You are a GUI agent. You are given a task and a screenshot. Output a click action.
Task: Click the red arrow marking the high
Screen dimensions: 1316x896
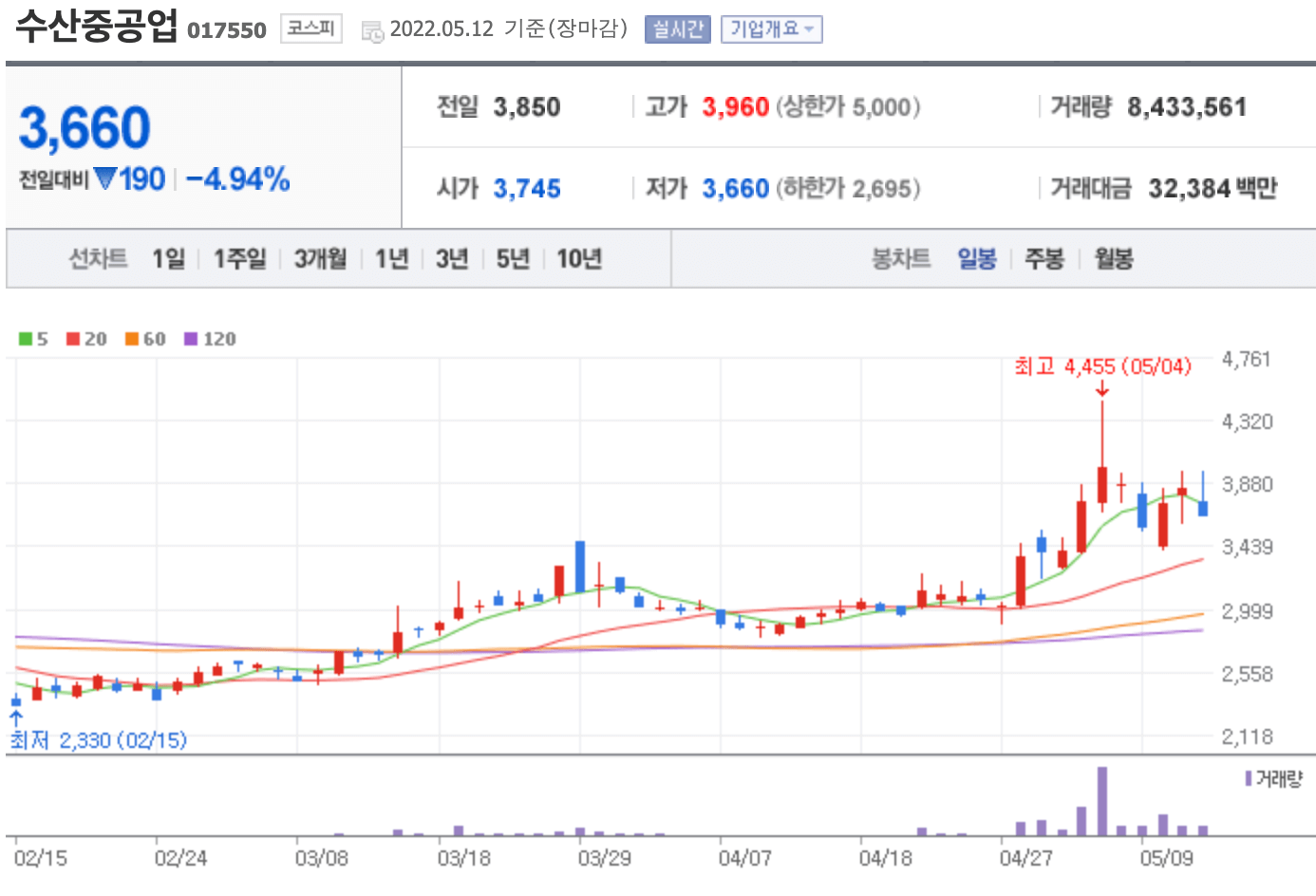[x=1102, y=388]
